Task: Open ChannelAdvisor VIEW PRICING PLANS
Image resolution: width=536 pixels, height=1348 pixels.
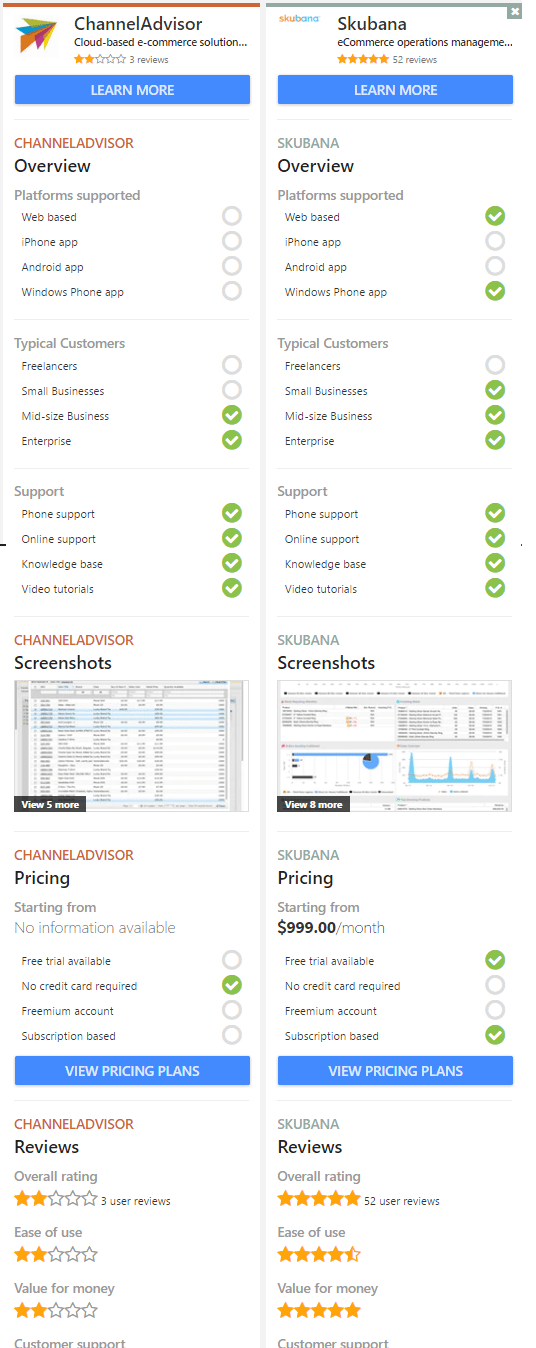Action: click(132, 1071)
